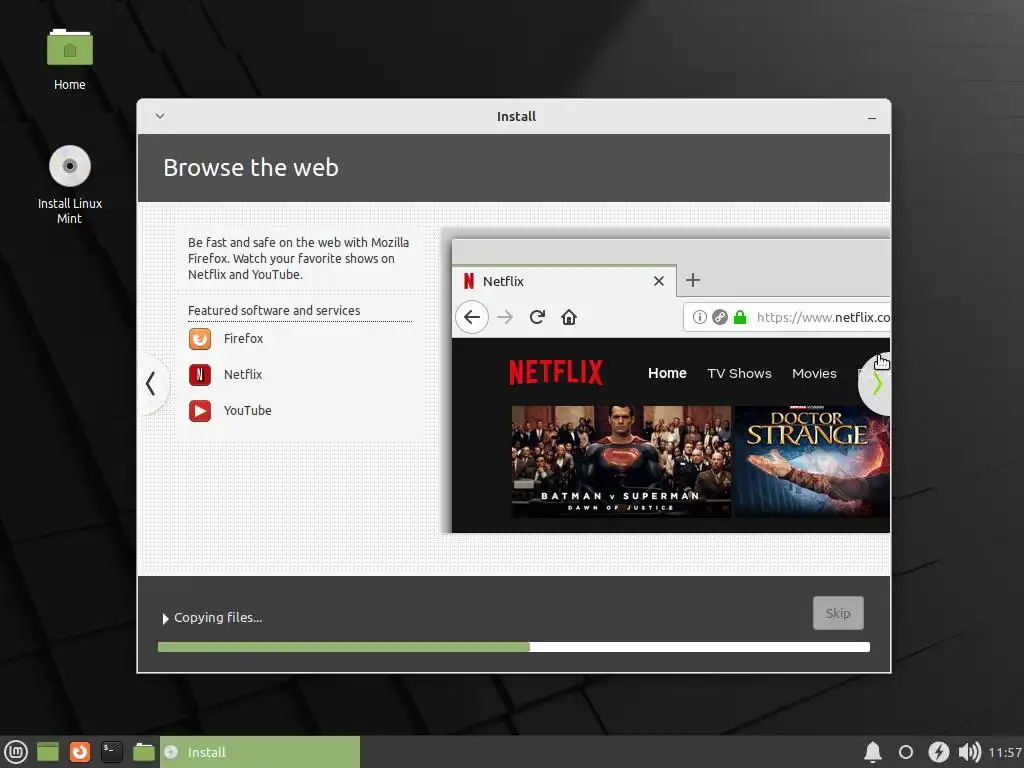Select the Install window in the taskbar
The width and height of the screenshot is (1024, 768).
[260, 752]
